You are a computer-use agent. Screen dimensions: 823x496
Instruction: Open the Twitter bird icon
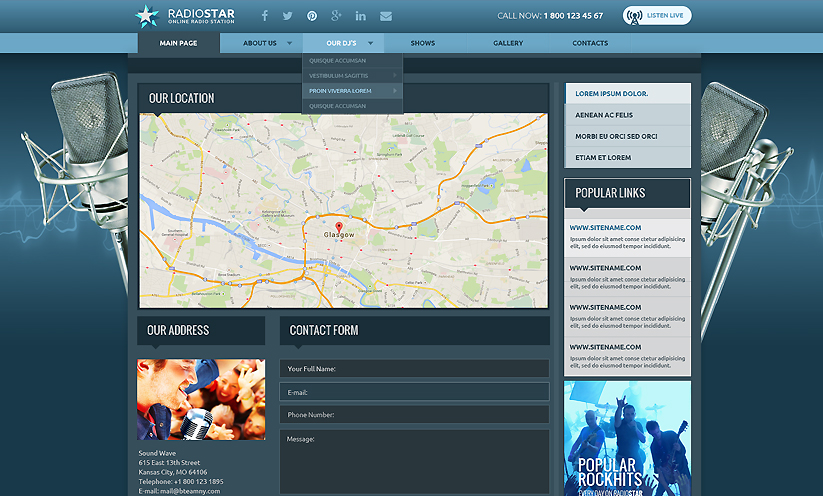click(288, 16)
